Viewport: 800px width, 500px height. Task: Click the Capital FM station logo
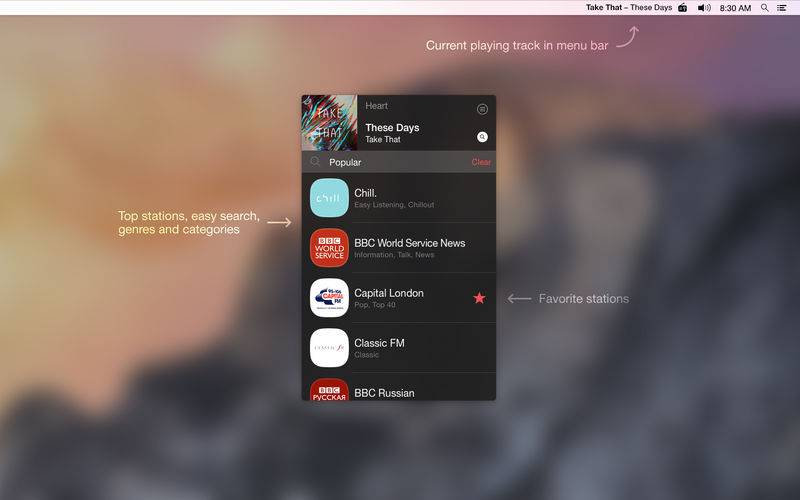(329, 297)
